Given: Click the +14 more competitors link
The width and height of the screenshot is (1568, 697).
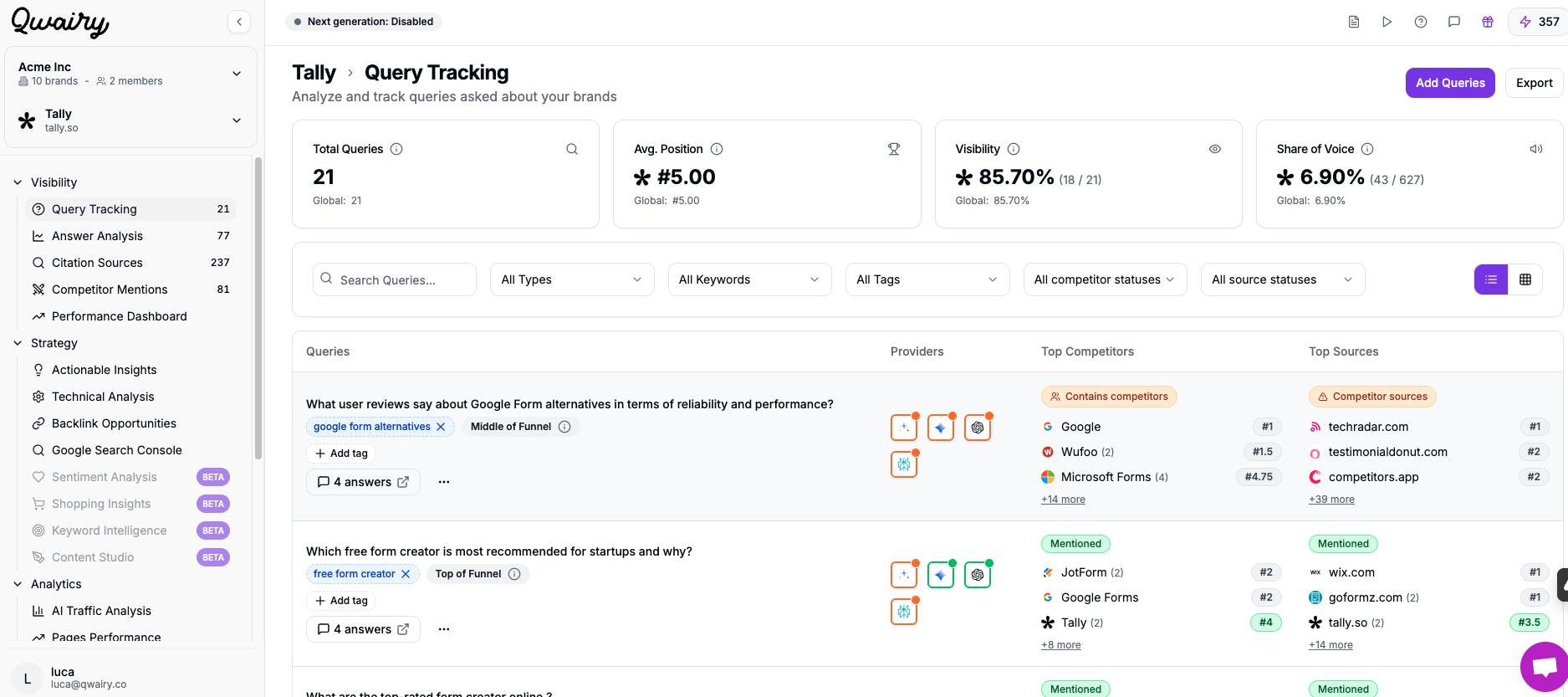Looking at the screenshot, I should [x=1063, y=500].
